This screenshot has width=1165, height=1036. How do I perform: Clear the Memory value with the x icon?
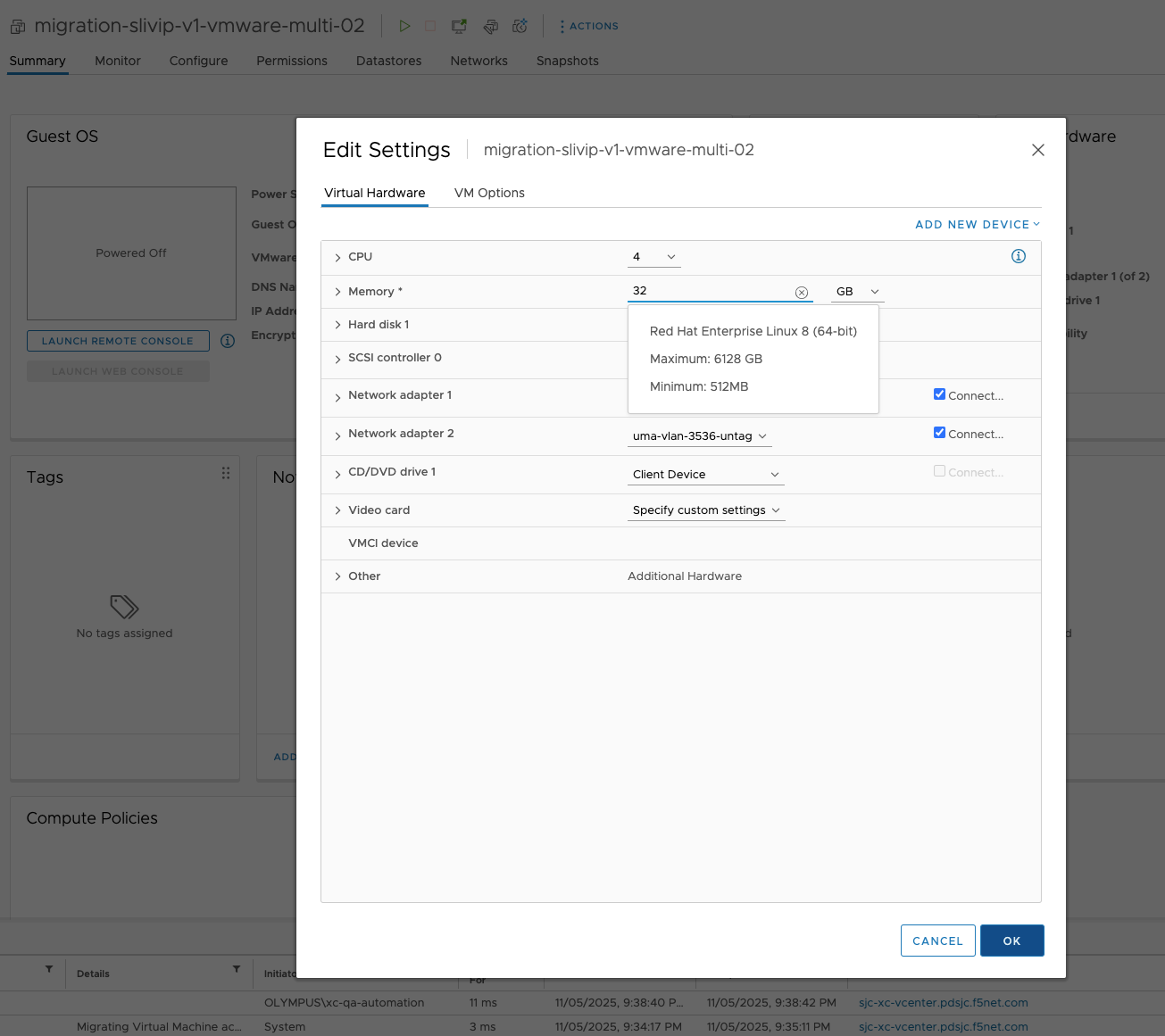[x=802, y=292]
